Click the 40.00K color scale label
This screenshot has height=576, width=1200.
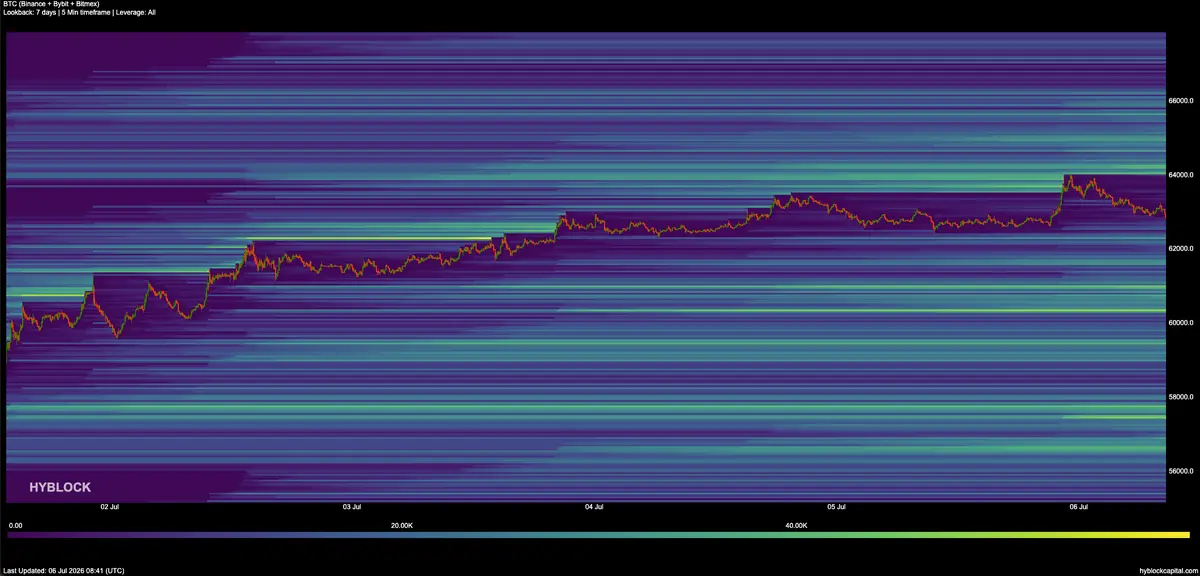796,525
